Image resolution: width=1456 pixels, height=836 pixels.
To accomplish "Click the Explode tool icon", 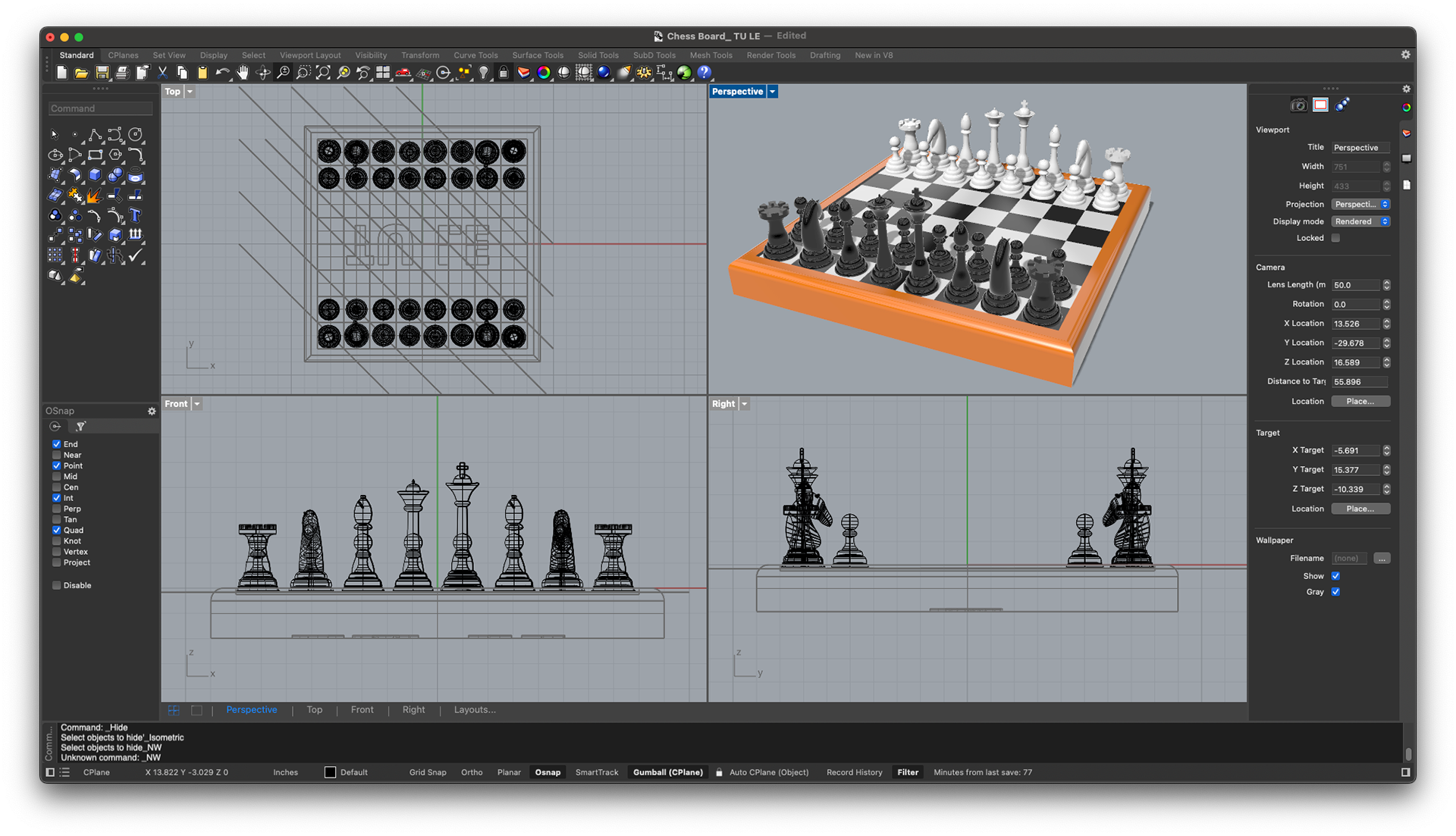I will click(x=94, y=196).
